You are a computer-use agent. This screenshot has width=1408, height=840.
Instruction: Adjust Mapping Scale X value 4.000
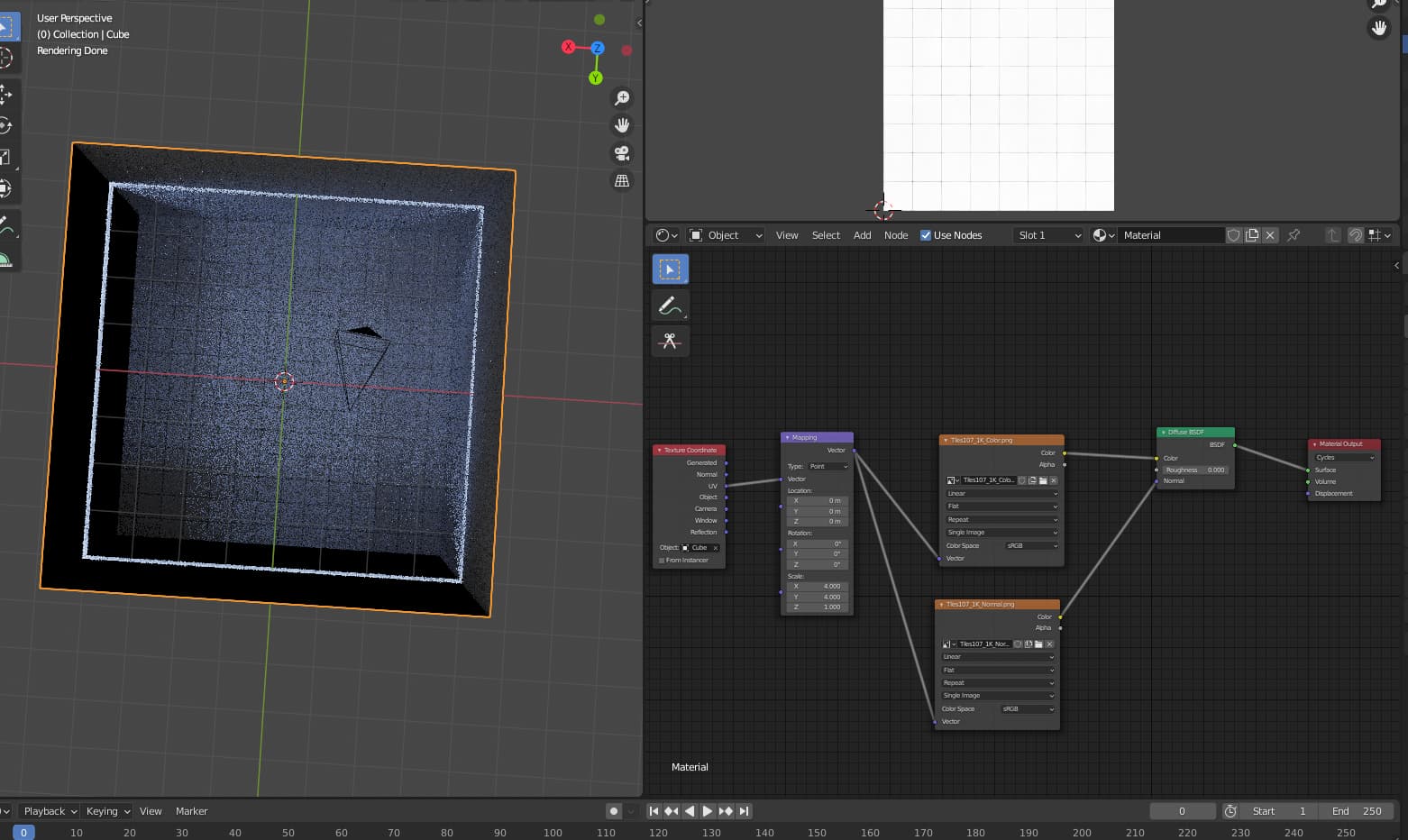(817, 587)
